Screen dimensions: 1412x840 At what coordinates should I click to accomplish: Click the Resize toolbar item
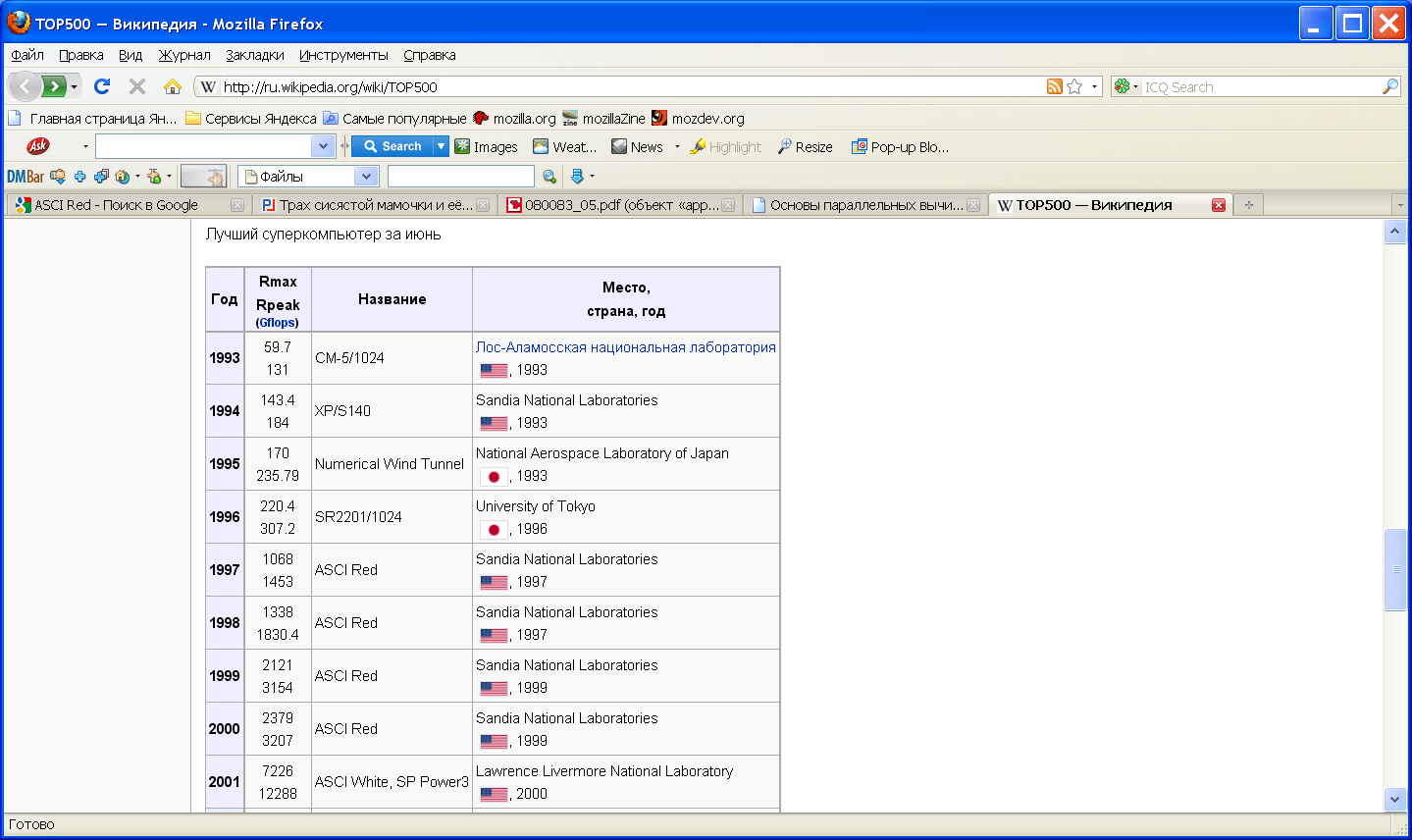click(806, 146)
